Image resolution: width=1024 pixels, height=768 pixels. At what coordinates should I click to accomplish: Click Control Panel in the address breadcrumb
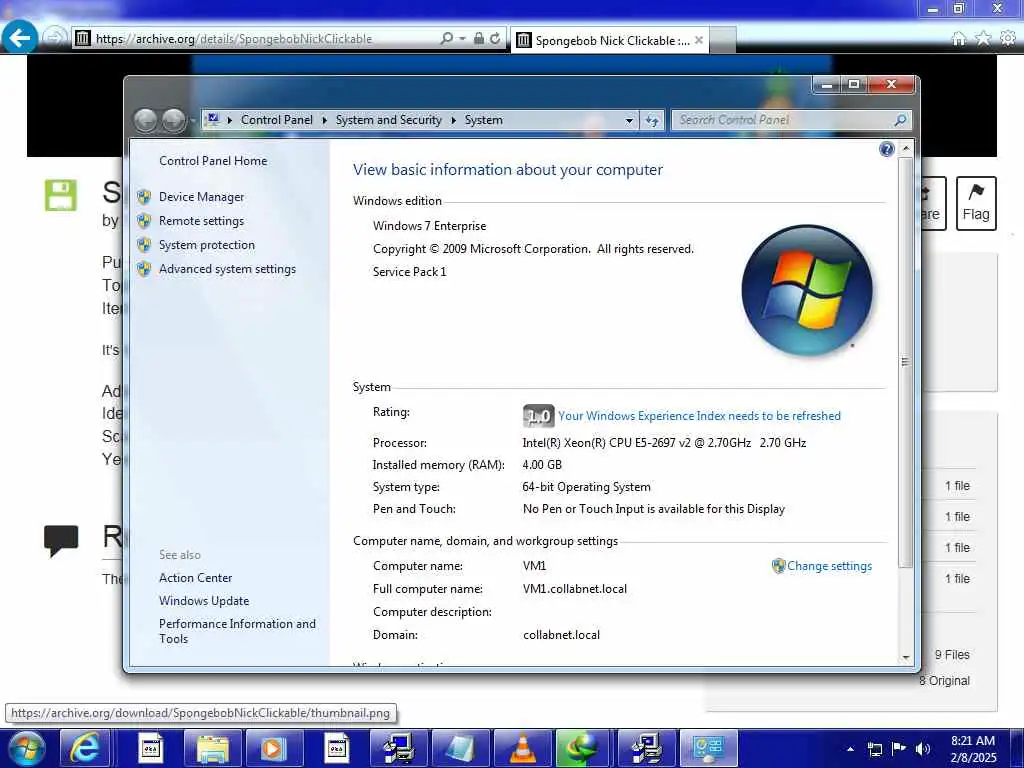coord(277,120)
